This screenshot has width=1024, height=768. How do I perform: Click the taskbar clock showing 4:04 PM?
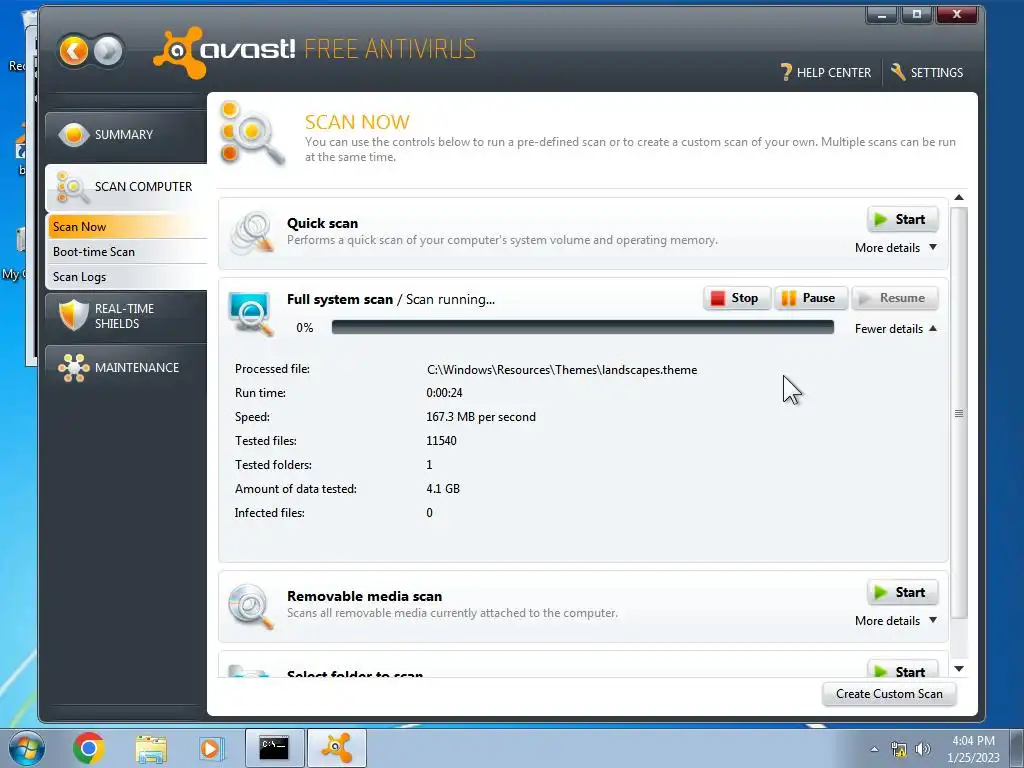[973, 749]
